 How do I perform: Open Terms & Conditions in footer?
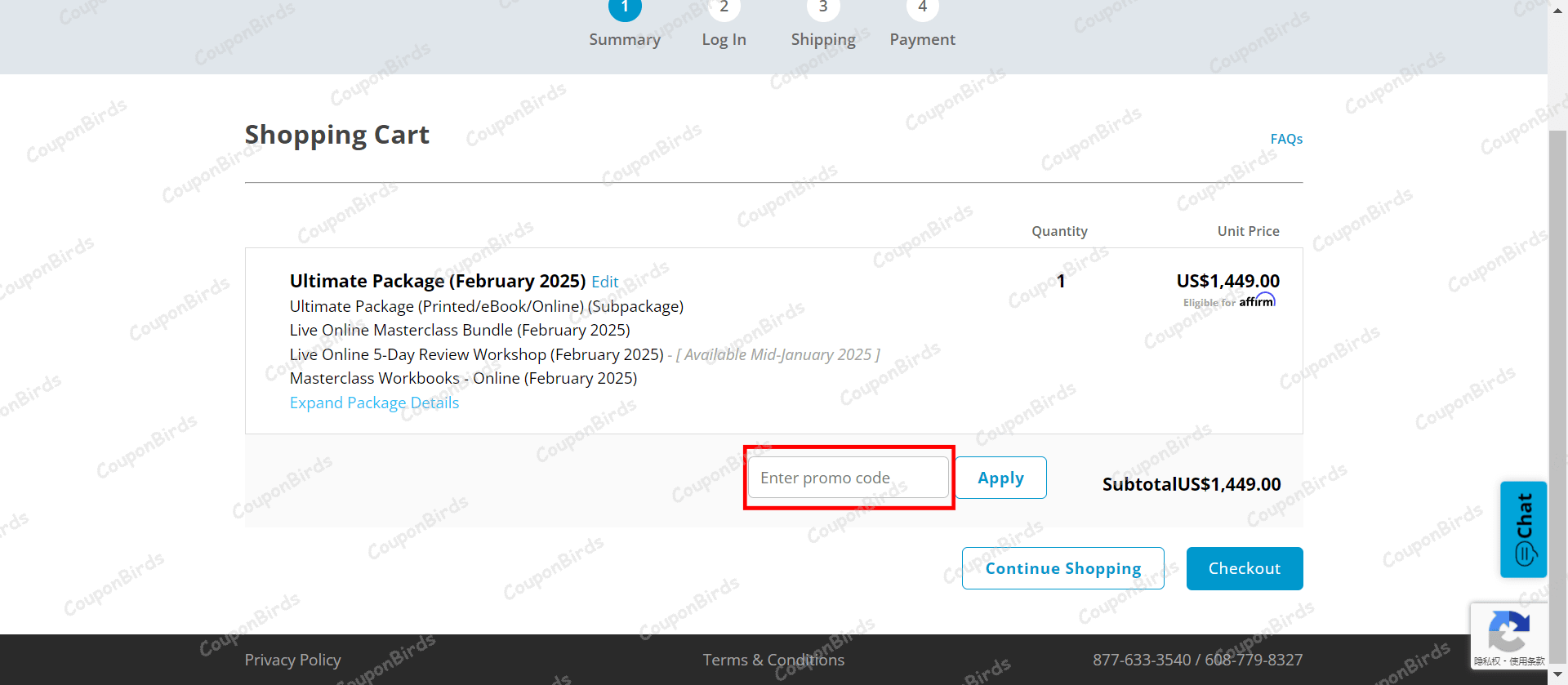pyautogui.click(x=773, y=660)
